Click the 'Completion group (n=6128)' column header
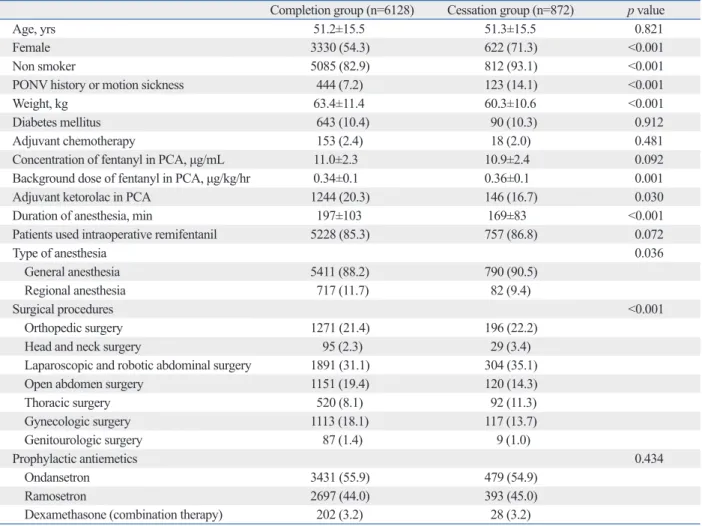This screenshot has width=702, height=526. click(x=342, y=10)
